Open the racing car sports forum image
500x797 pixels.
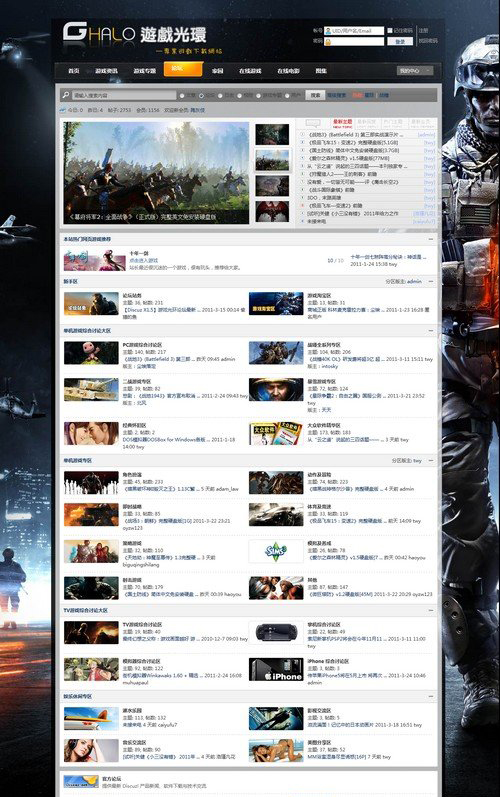pos(276,515)
